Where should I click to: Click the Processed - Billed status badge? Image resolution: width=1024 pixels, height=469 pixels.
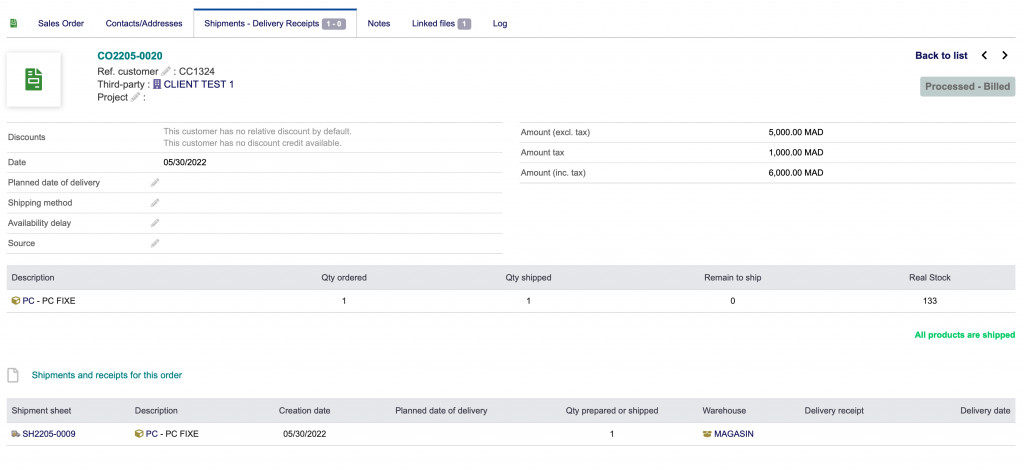(967, 87)
